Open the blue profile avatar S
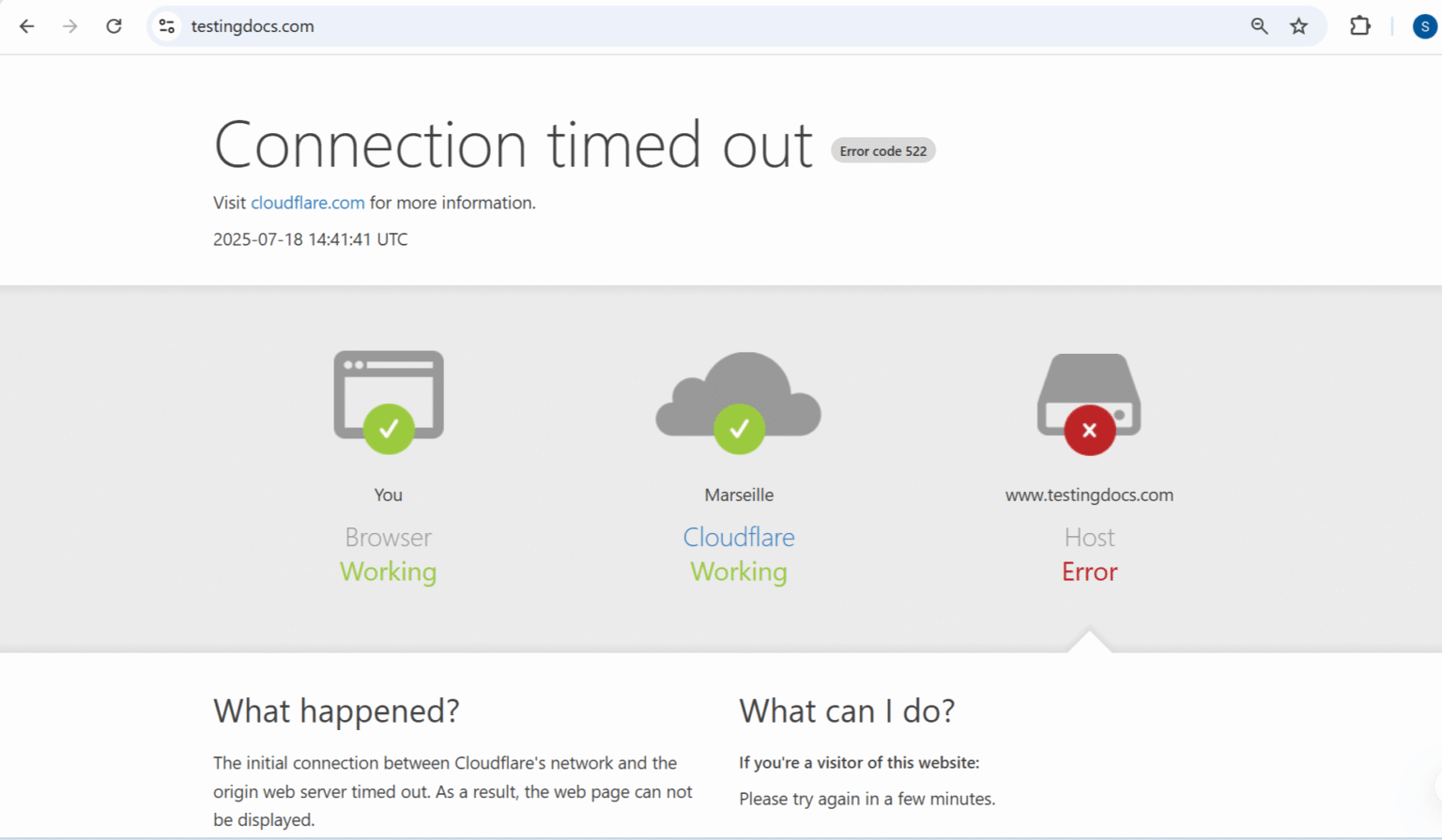1442x840 pixels. coord(1423,26)
